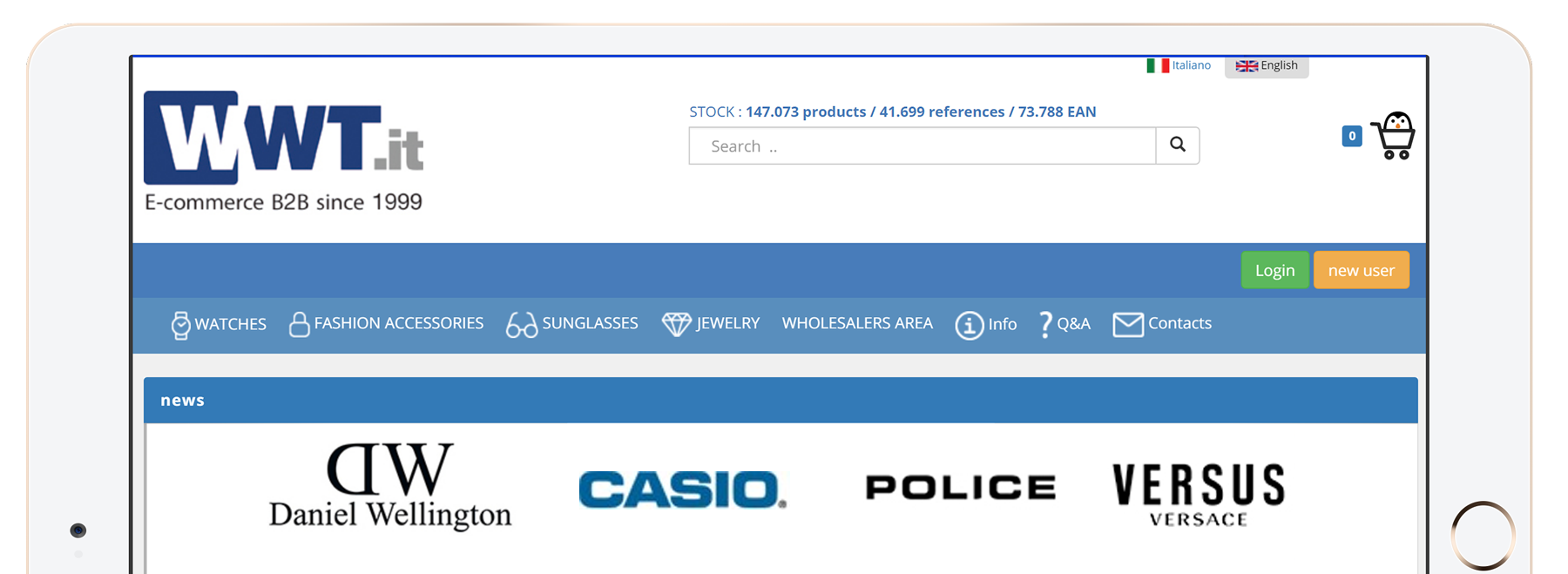Click the Police brand logo

961,487
